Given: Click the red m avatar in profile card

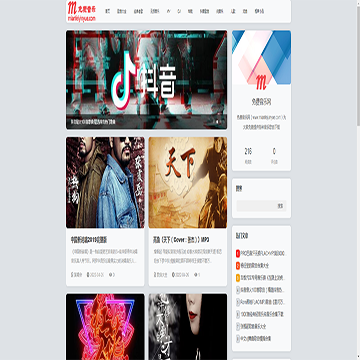Looking at the screenshot, I should 261,82.
